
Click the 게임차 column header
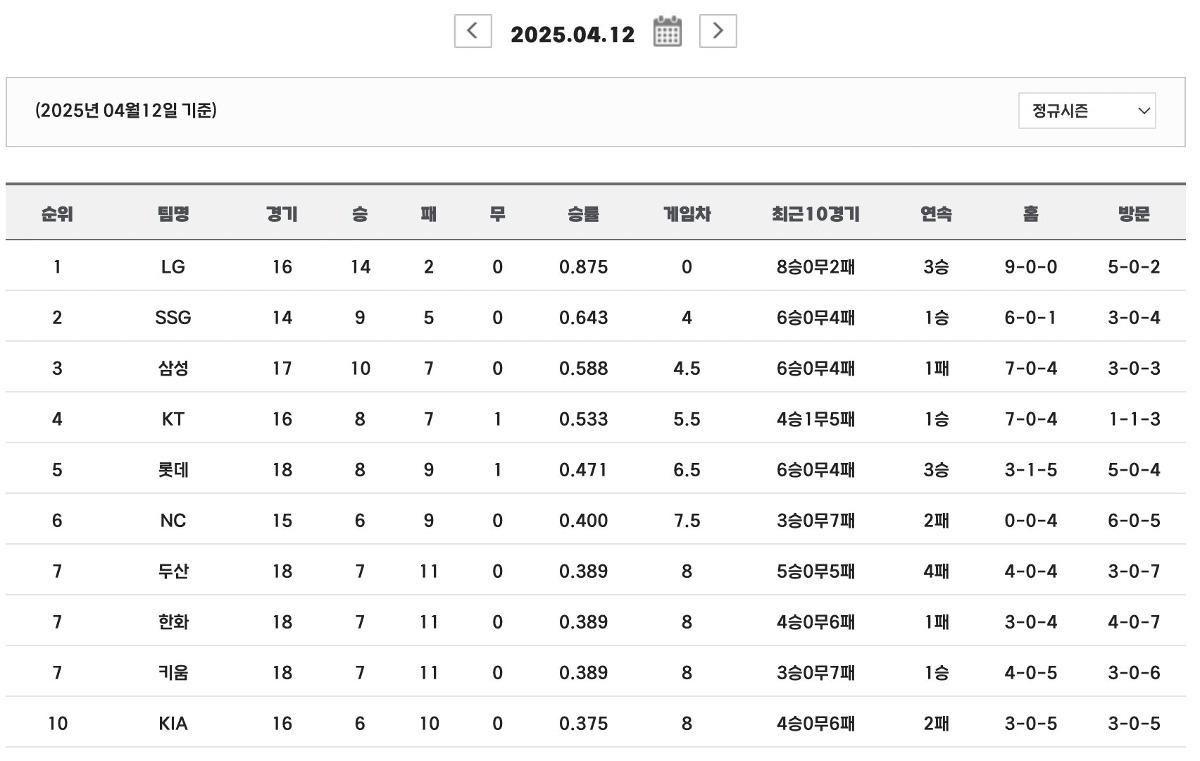click(686, 213)
